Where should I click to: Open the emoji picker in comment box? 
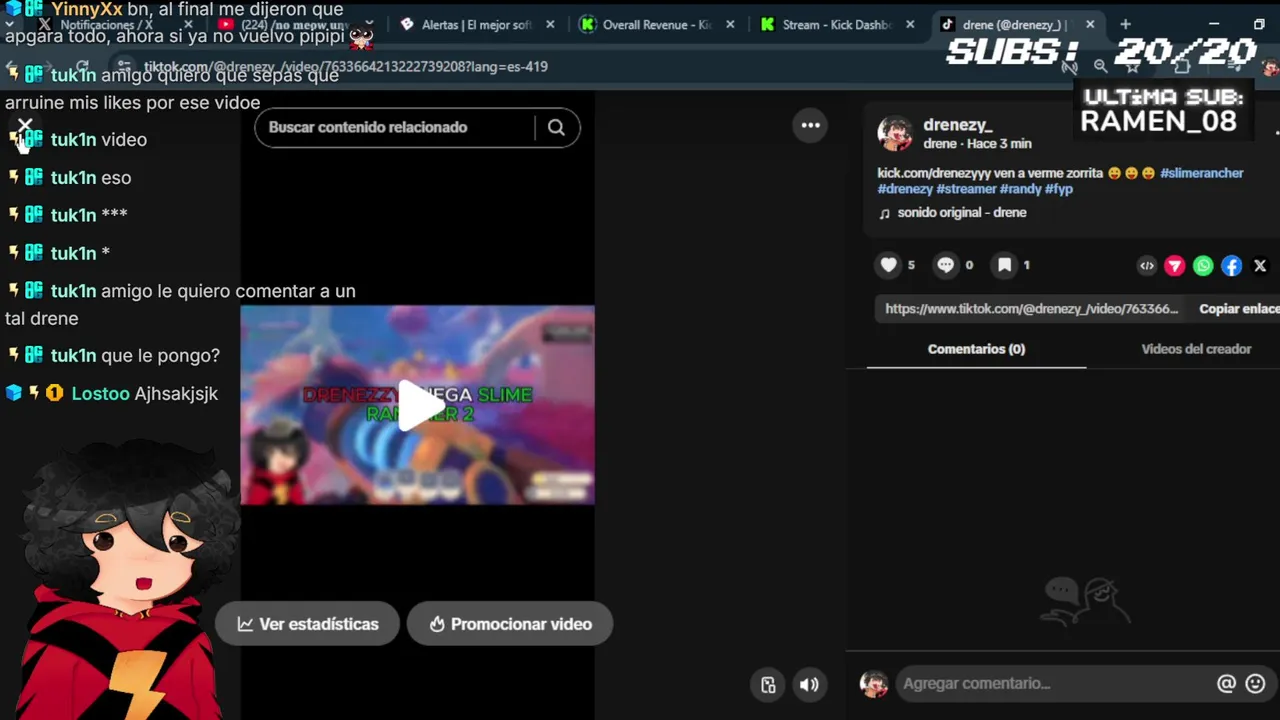pos(1256,684)
